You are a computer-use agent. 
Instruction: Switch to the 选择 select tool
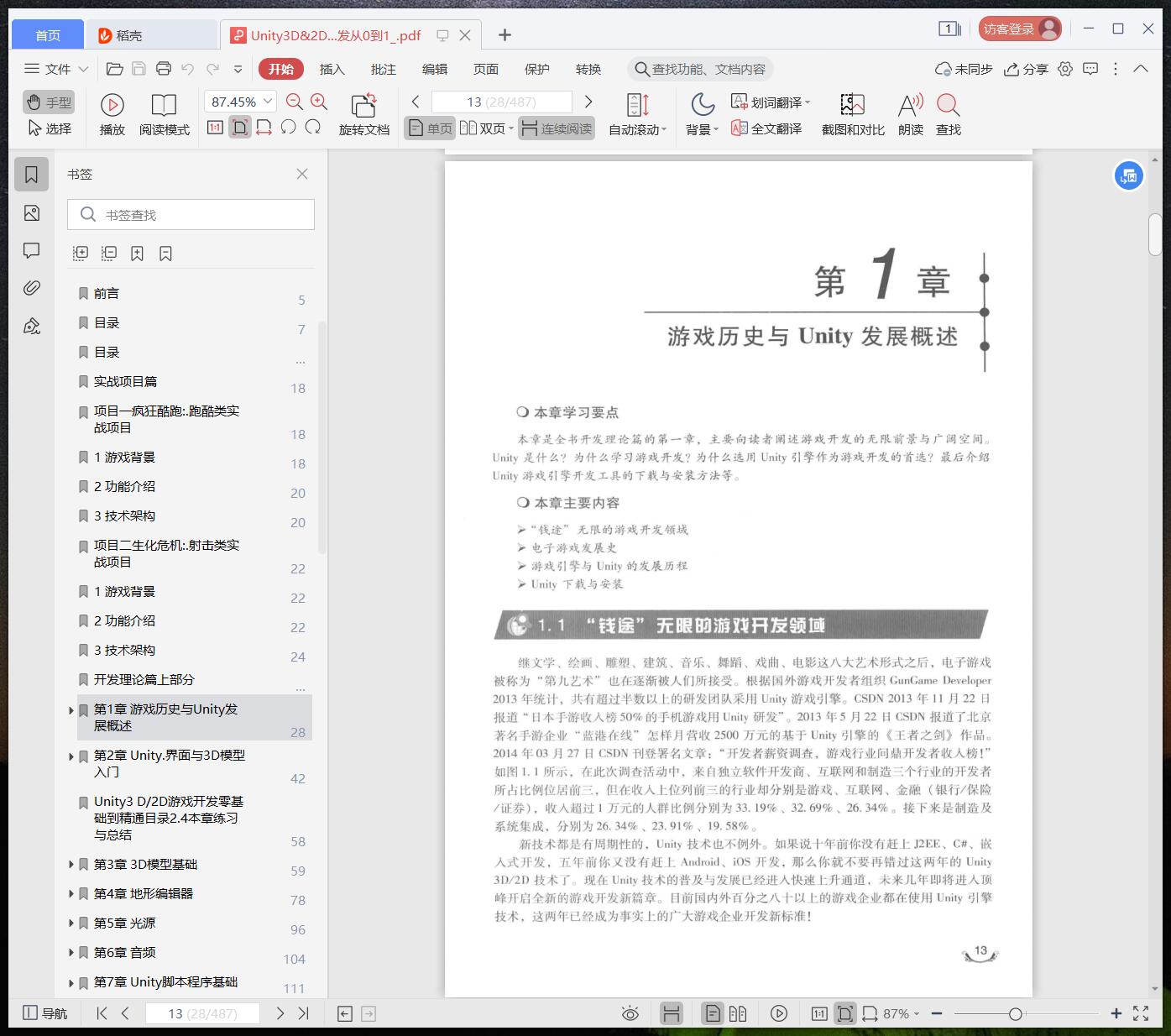[49, 128]
